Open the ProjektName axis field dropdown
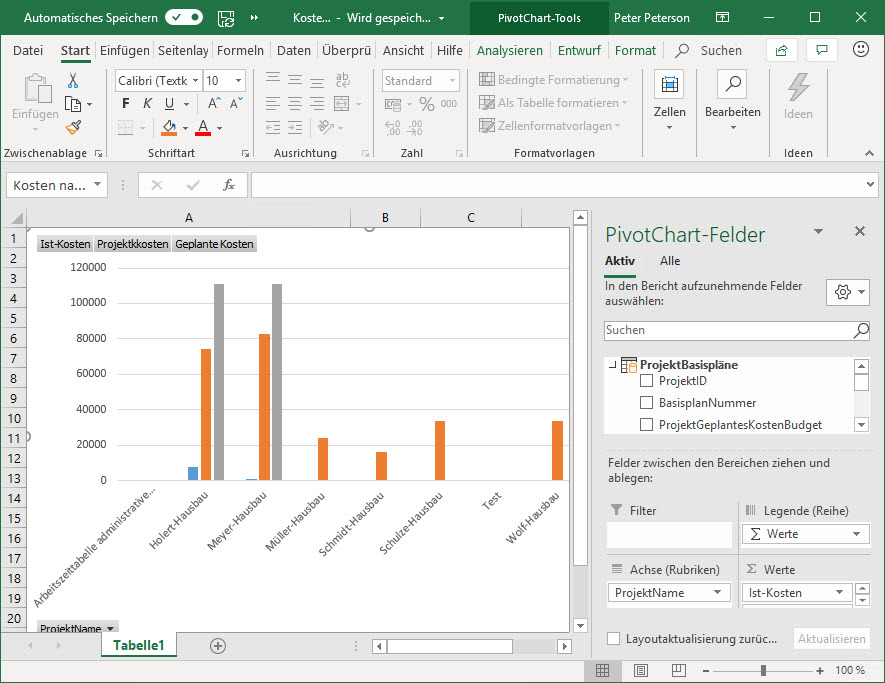This screenshot has width=885, height=683. 717,592
